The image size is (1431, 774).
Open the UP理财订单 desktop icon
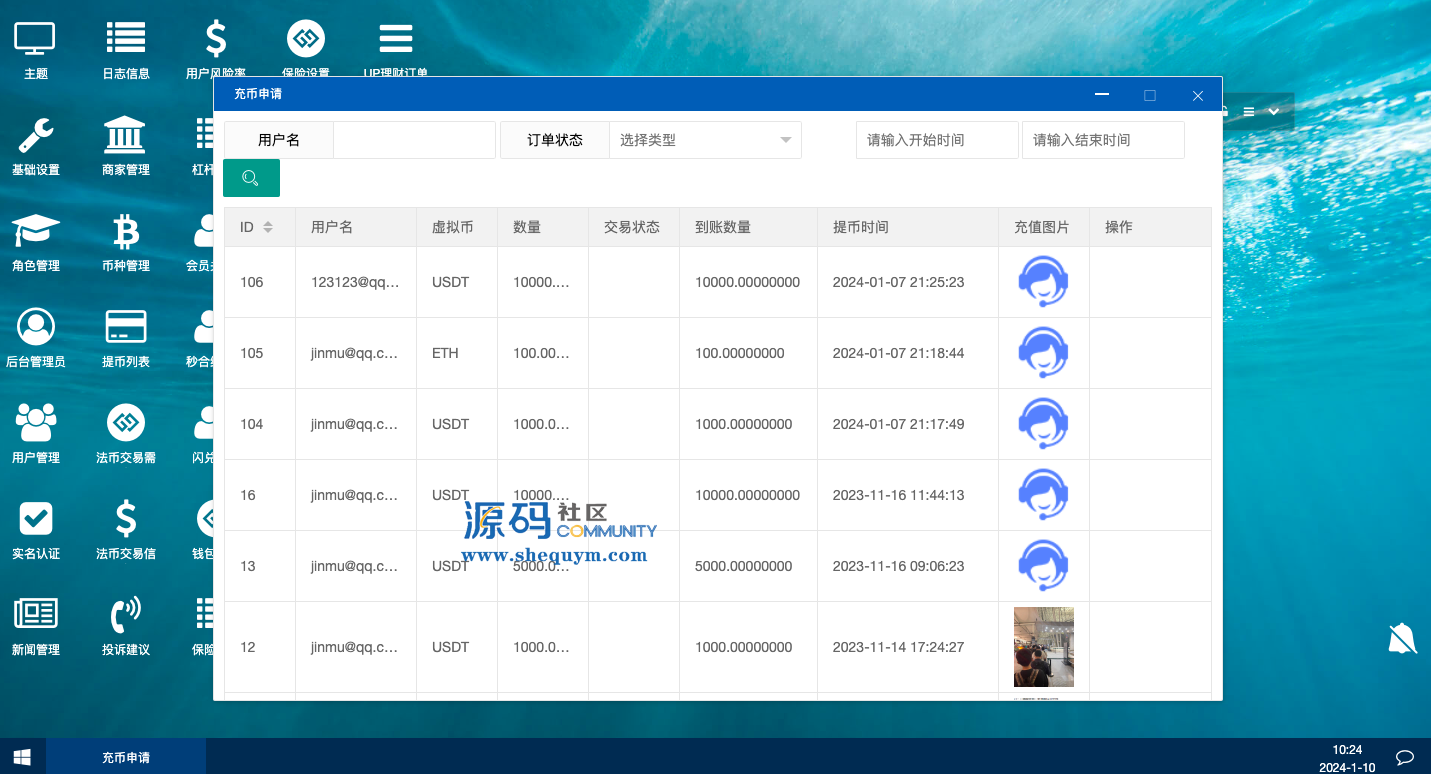coord(396,39)
